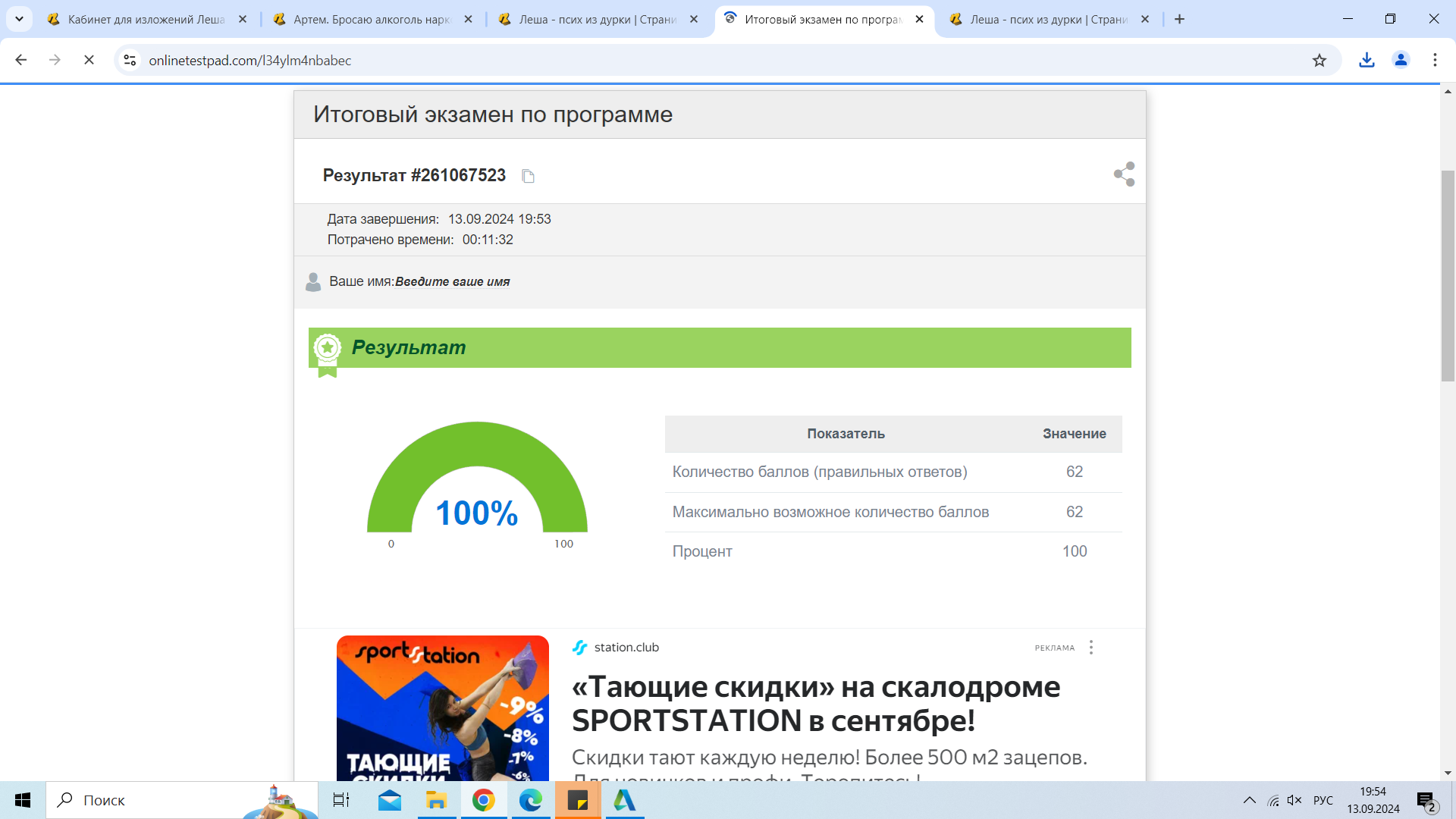Open a new browser tab
The width and height of the screenshot is (1456, 819).
(x=1179, y=20)
